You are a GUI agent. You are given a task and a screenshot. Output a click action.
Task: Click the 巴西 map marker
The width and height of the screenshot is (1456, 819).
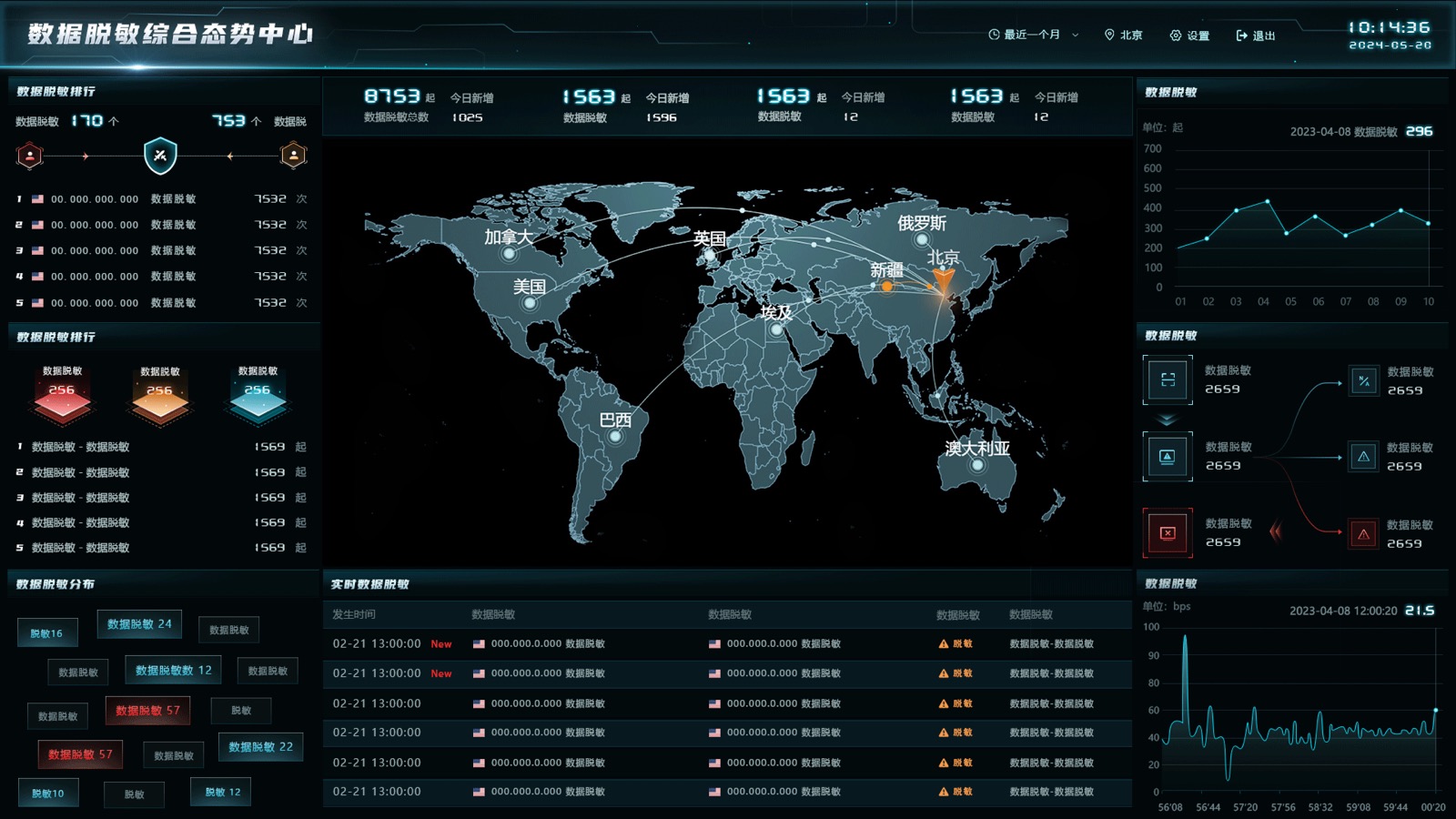(615, 437)
